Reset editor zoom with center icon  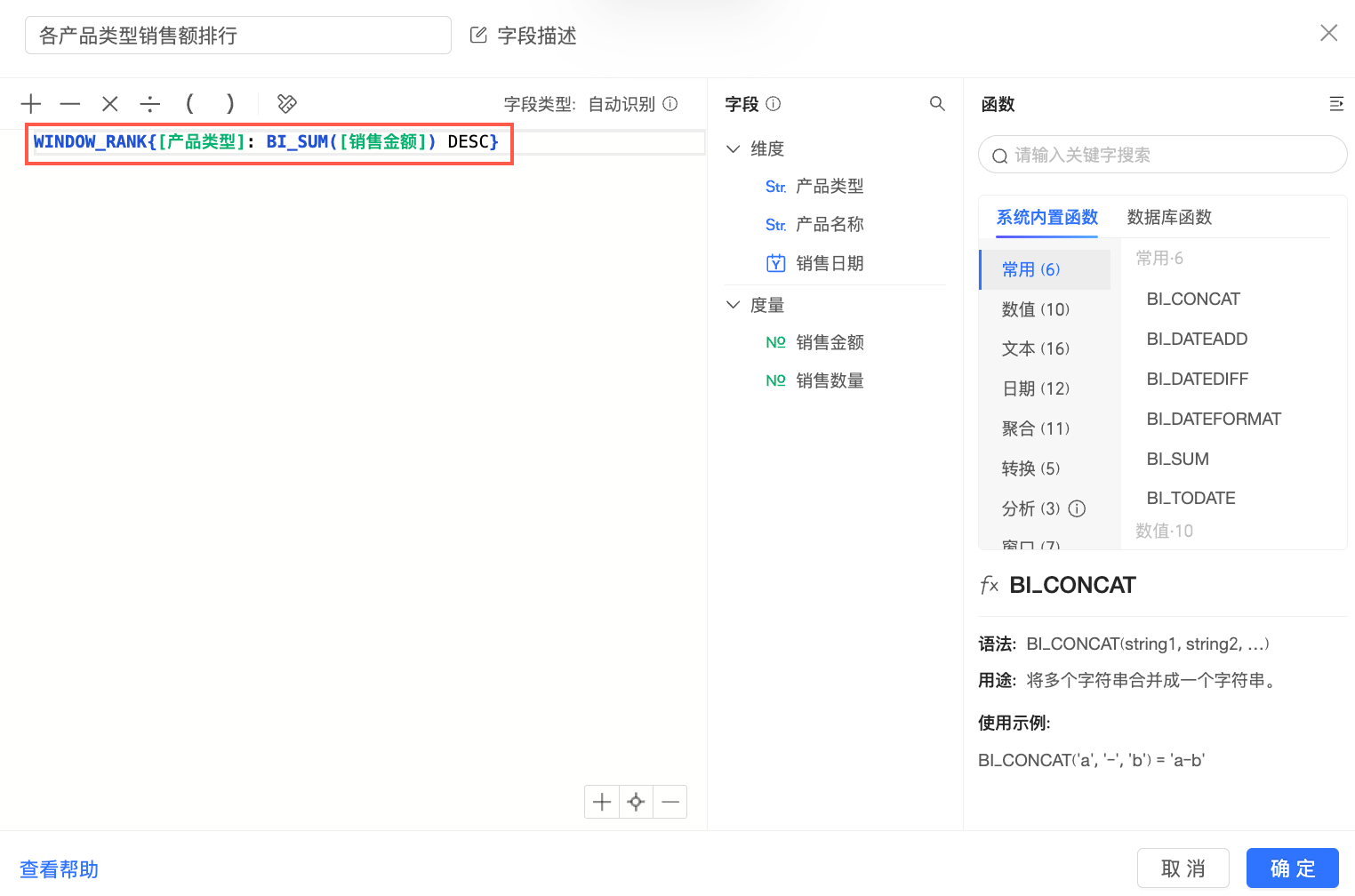pyautogui.click(x=636, y=802)
